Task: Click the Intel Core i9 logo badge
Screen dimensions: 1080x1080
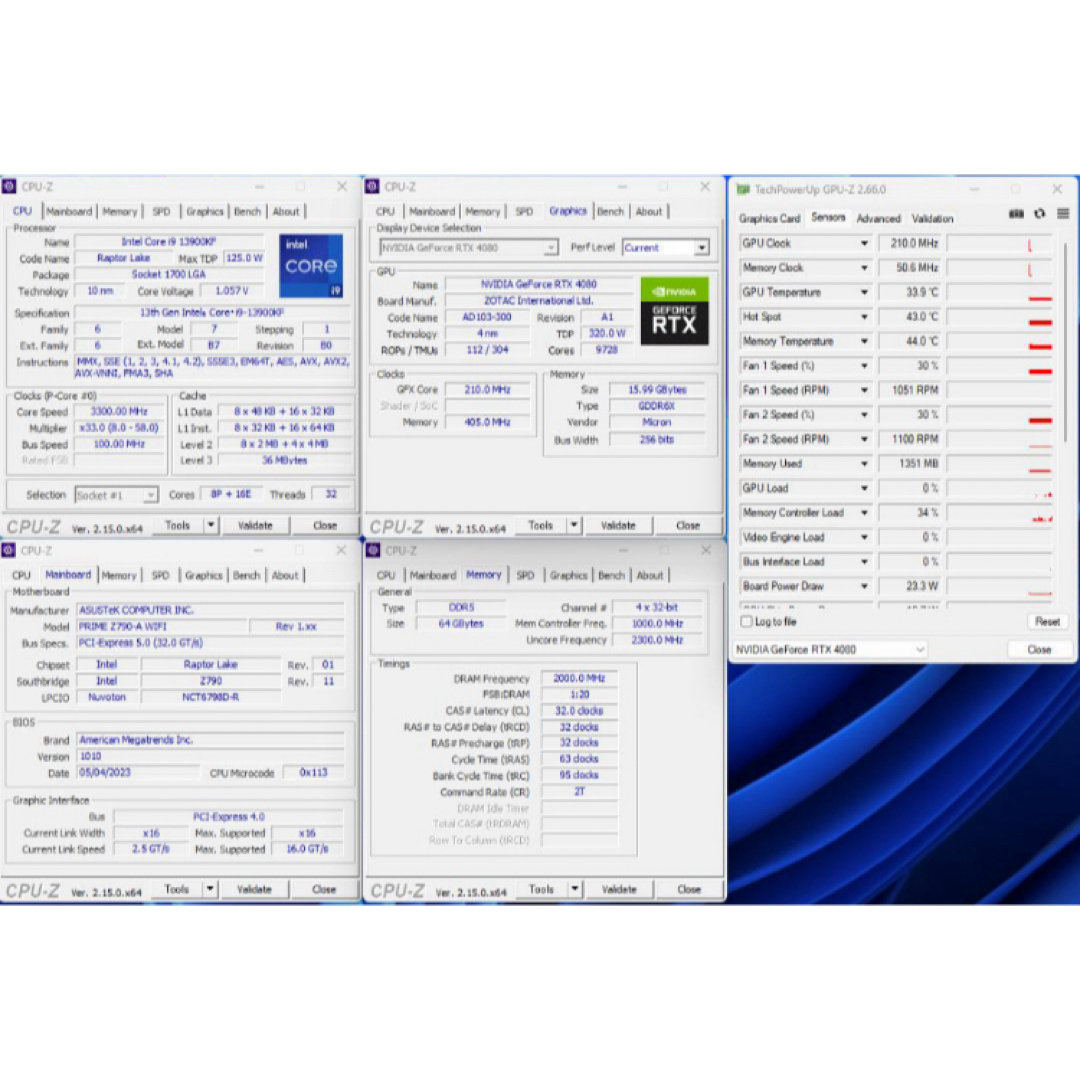Action: [311, 266]
